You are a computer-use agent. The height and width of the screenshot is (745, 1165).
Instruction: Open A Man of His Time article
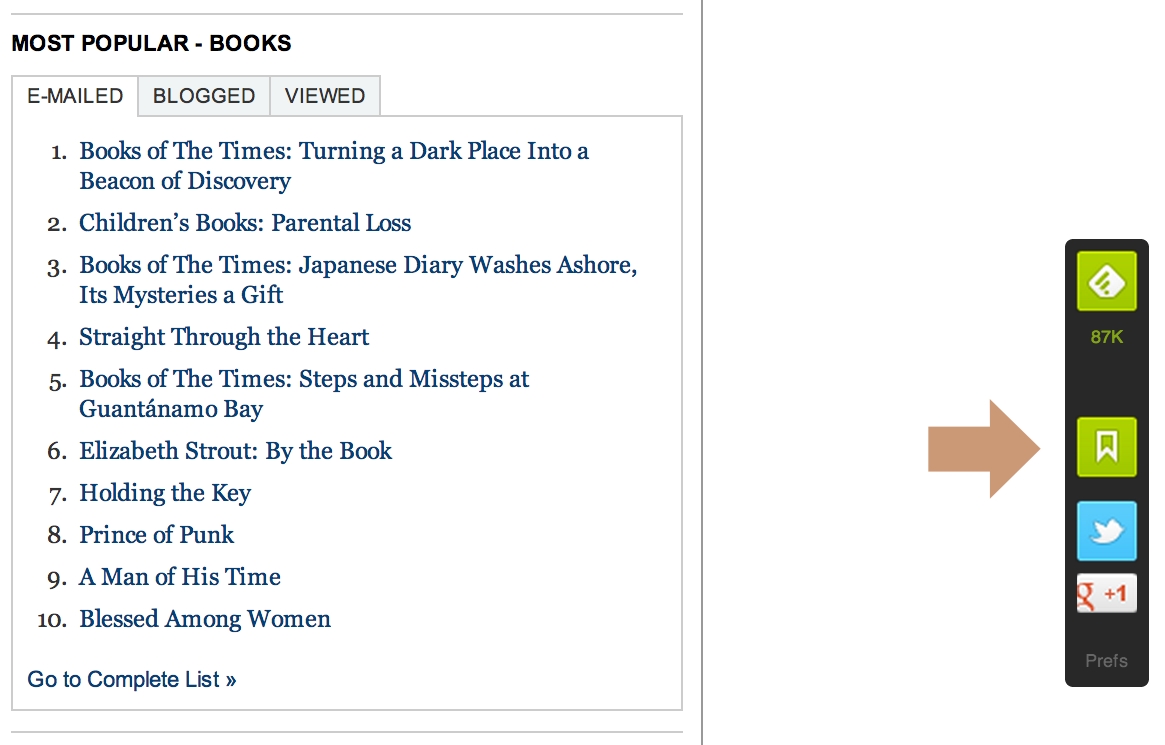(180, 577)
